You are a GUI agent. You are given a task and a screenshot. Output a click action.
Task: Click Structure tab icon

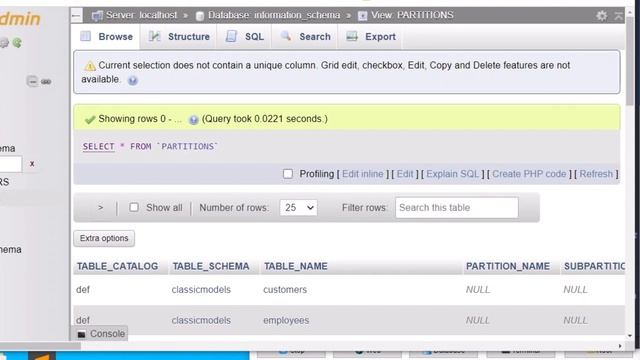(x=154, y=36)
